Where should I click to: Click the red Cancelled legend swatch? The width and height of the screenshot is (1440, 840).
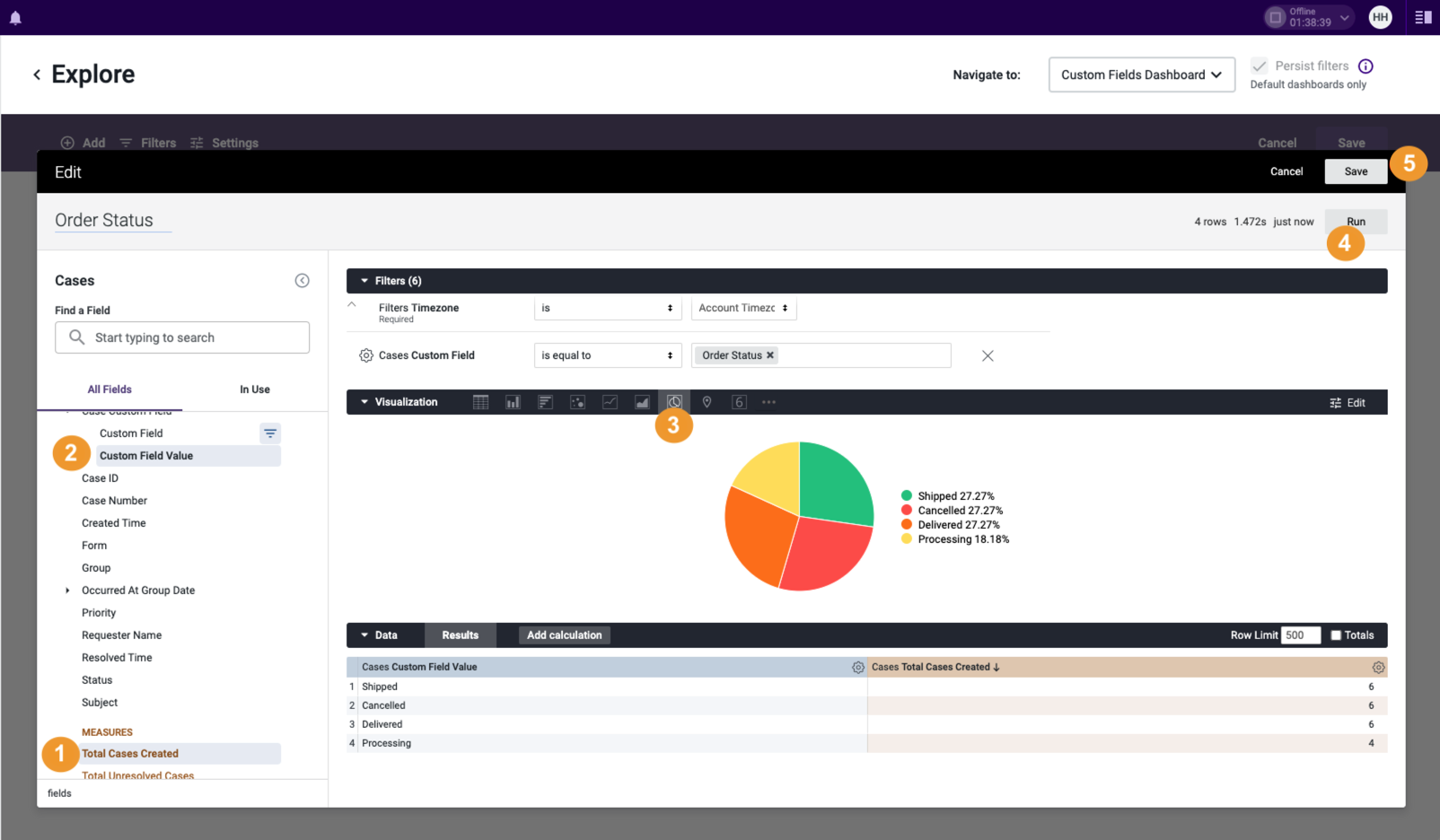tap(907, 510)
